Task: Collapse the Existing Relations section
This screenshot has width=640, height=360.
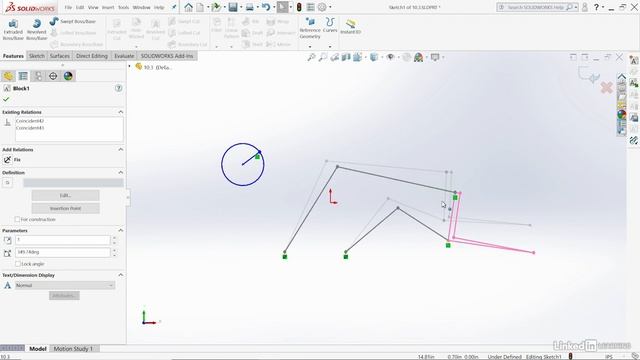Action: click(x=120, y=112)
